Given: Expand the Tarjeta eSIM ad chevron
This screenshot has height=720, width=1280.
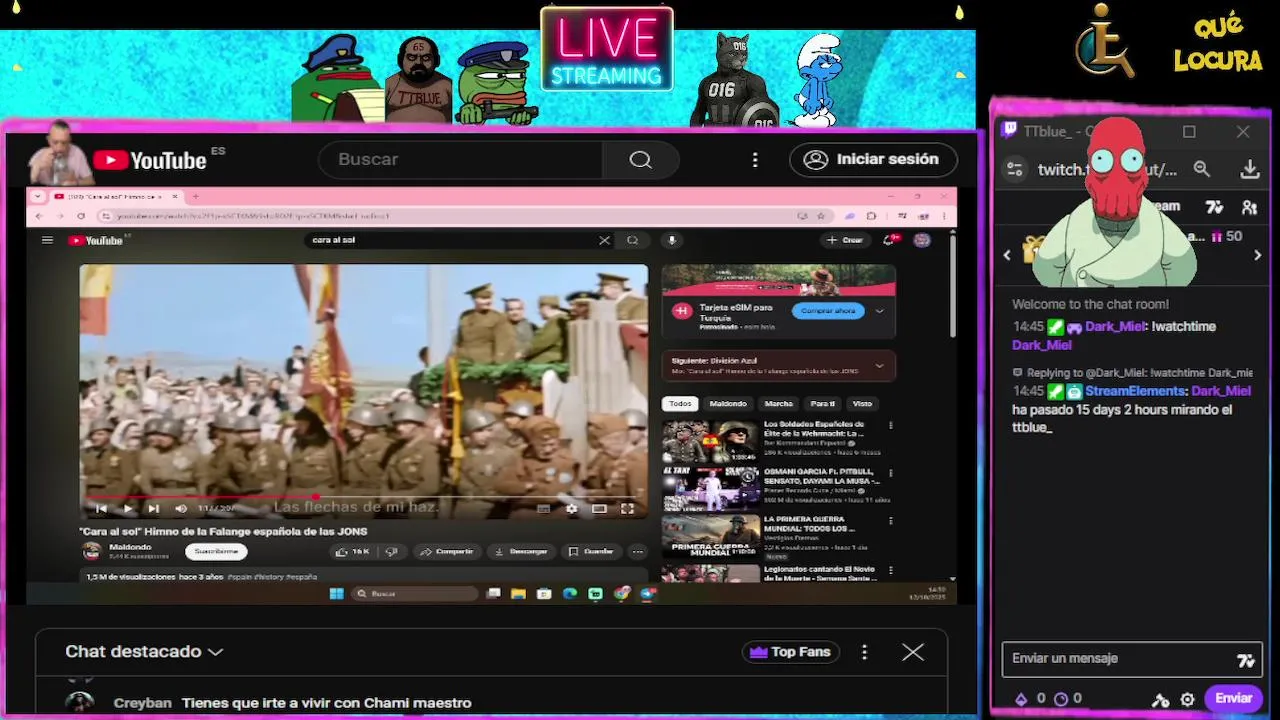Looking at the screenshot, I should point(879,311).
